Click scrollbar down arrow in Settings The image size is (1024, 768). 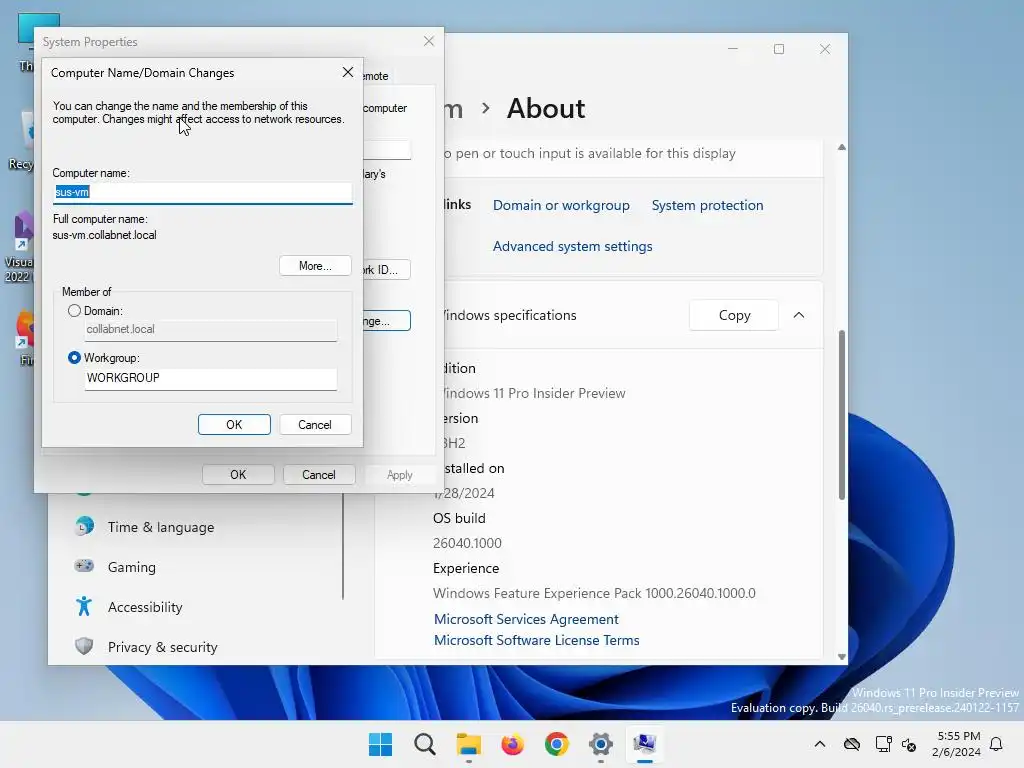point(842,656)
